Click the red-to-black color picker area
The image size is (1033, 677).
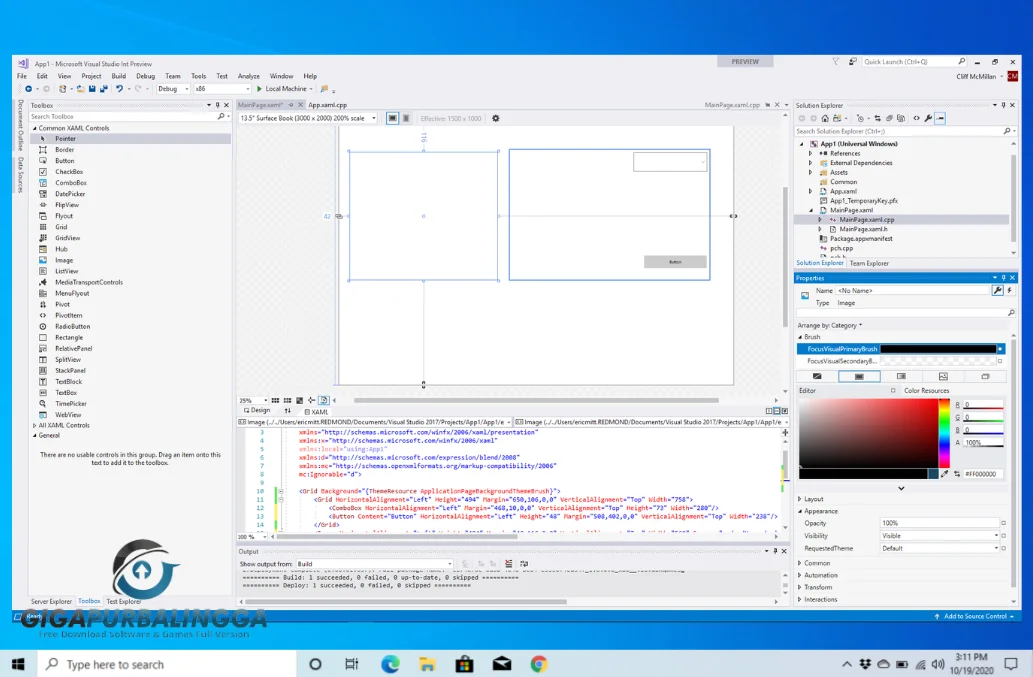click(x=868, y=433)
